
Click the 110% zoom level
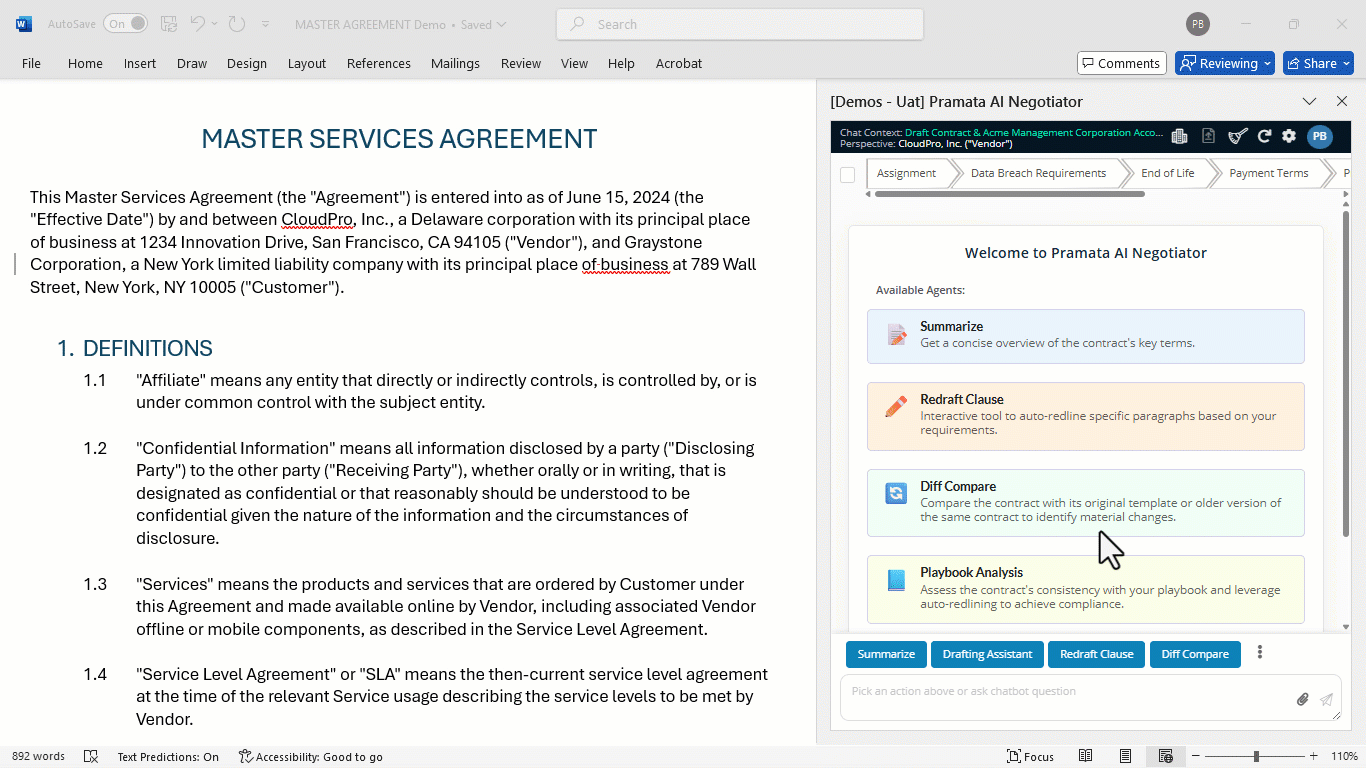click(1345, 757)
